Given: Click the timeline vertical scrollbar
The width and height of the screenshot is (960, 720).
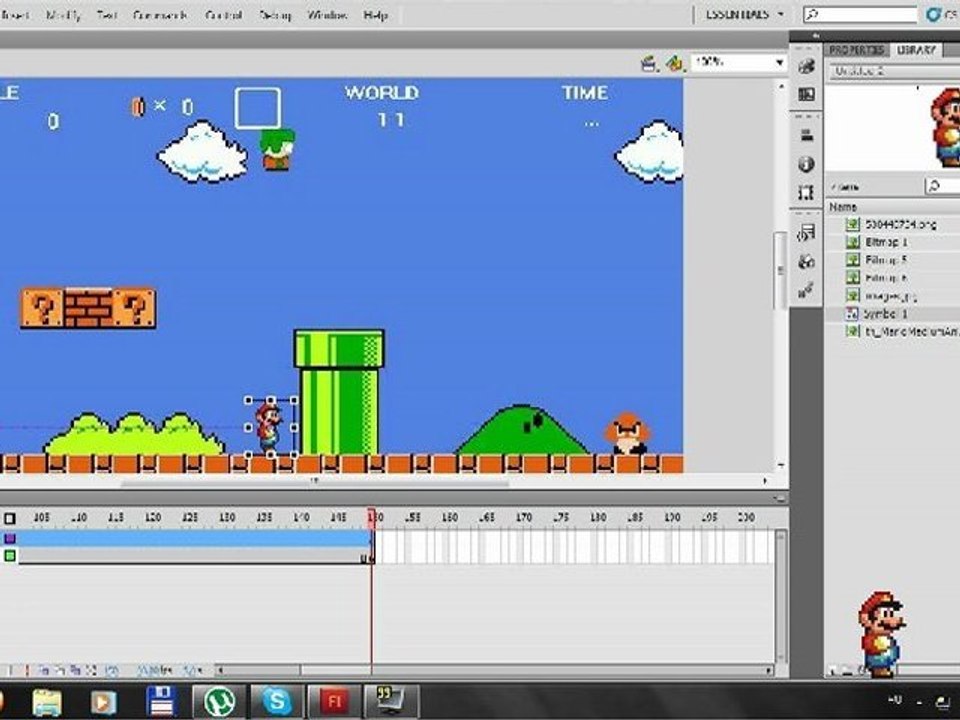Looking at the screenshot, I should pyautogui.click(x=781, y=595).
